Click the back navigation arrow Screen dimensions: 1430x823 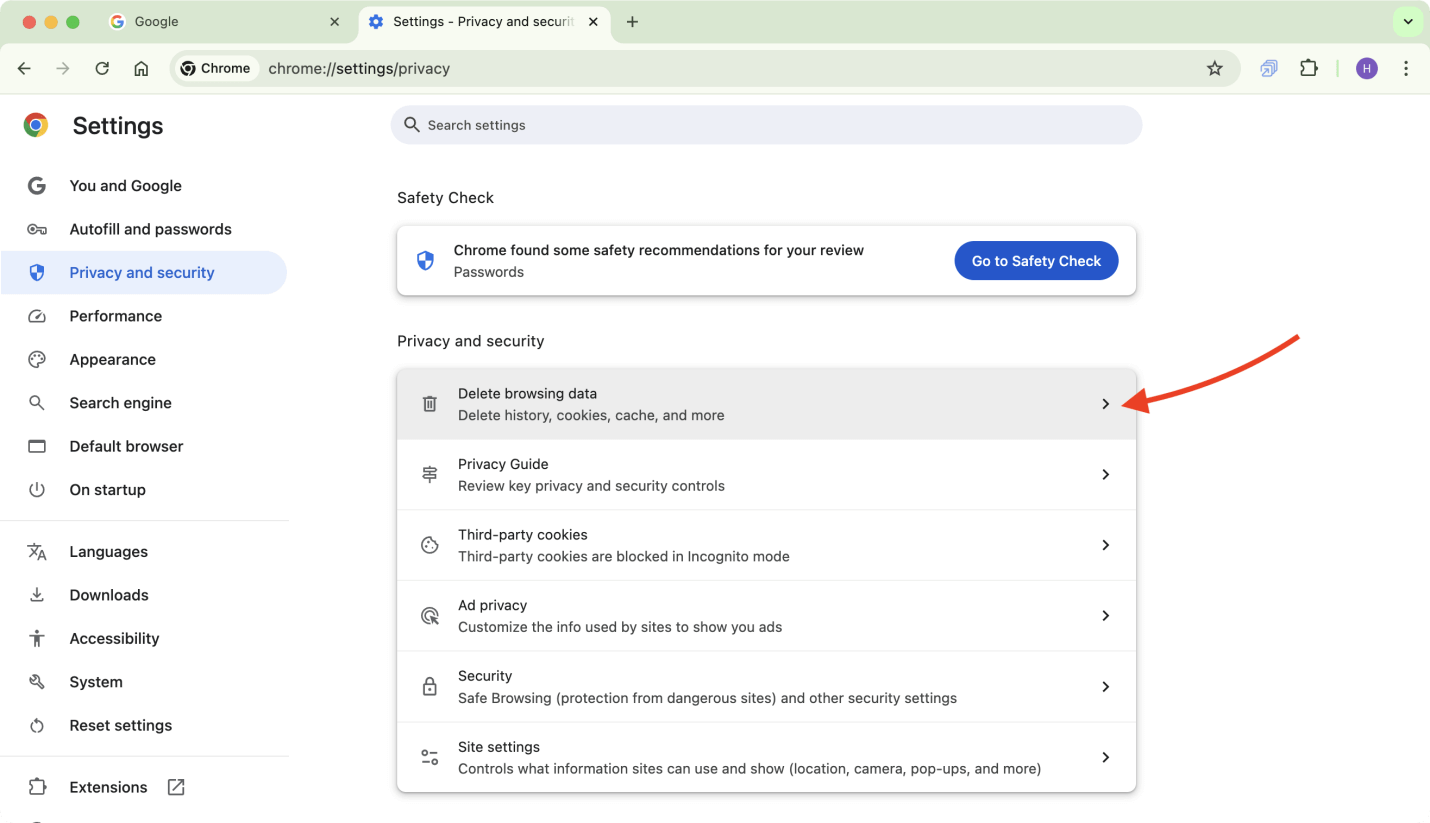click(x=24, y=69)
